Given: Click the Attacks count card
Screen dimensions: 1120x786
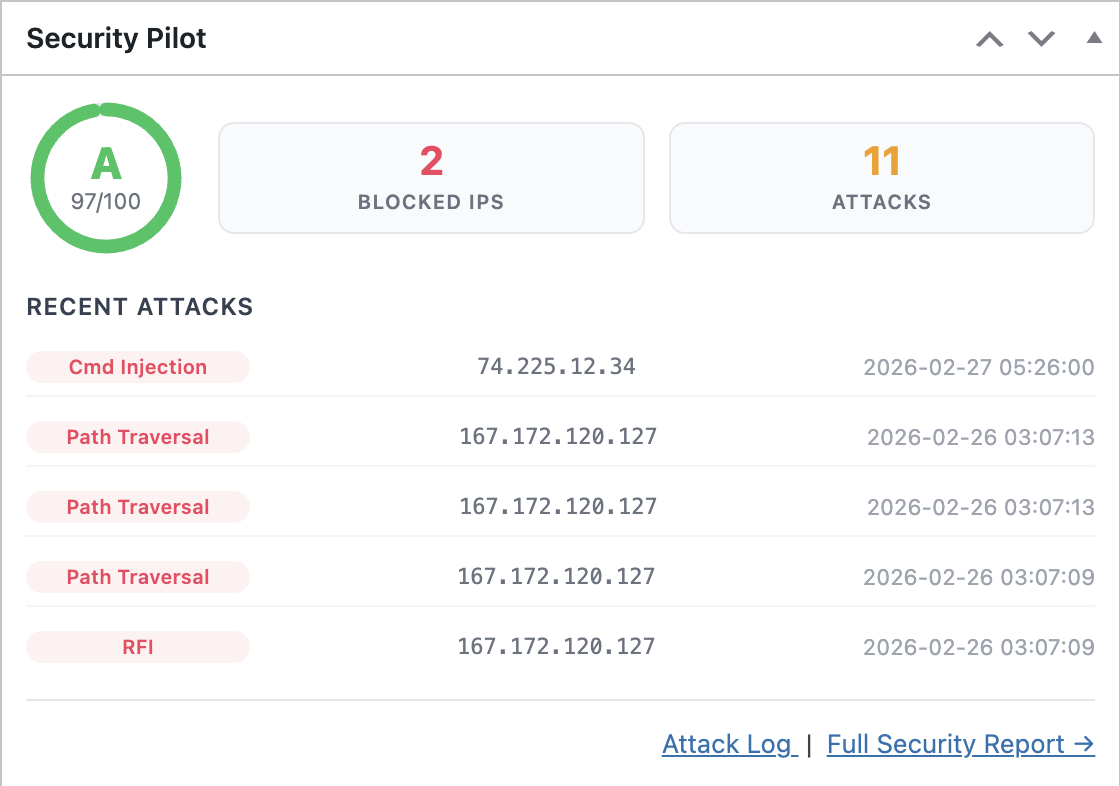Looking at the screenshot, I should click(881, 178).
